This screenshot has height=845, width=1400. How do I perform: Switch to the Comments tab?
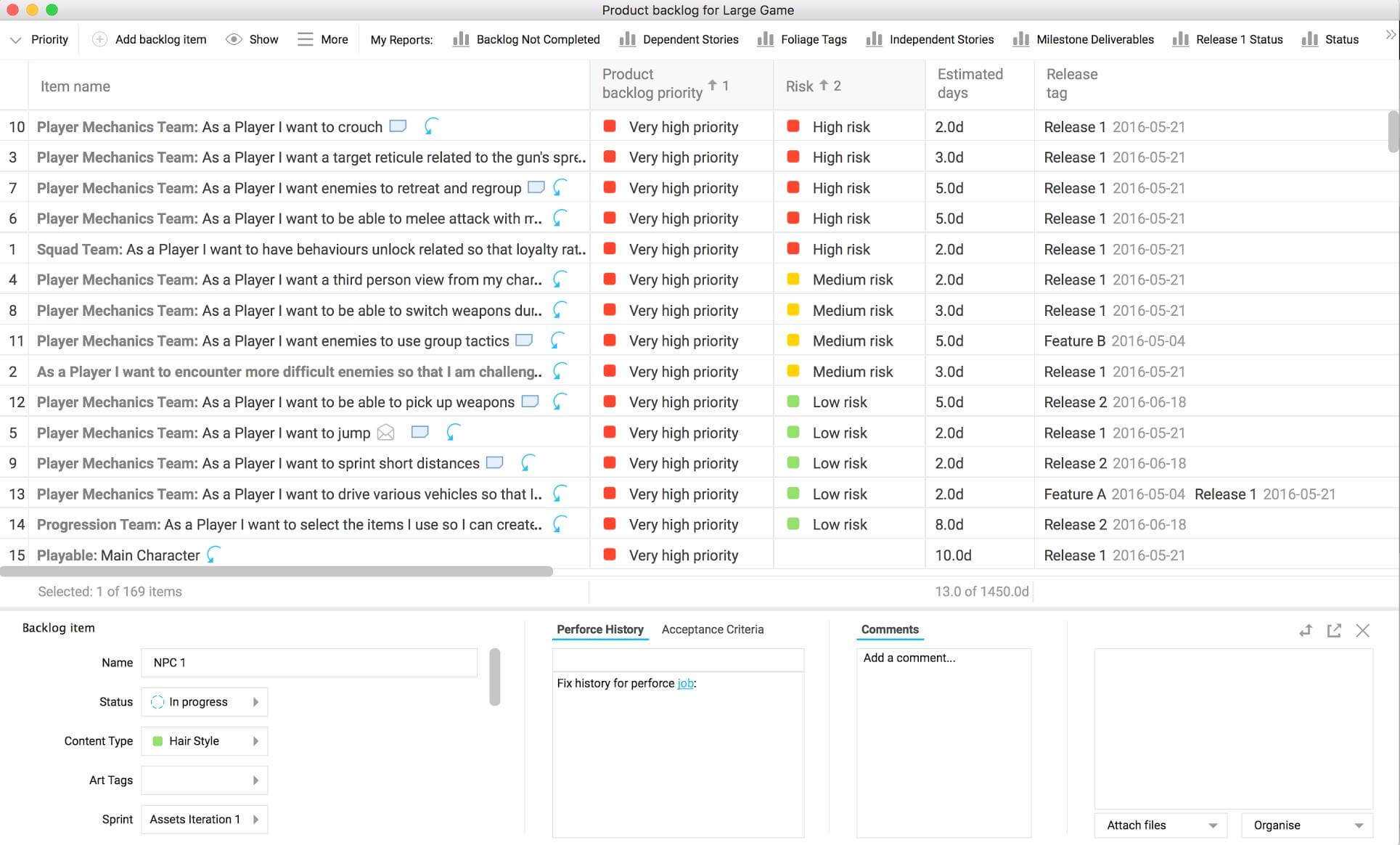(890, 630)
